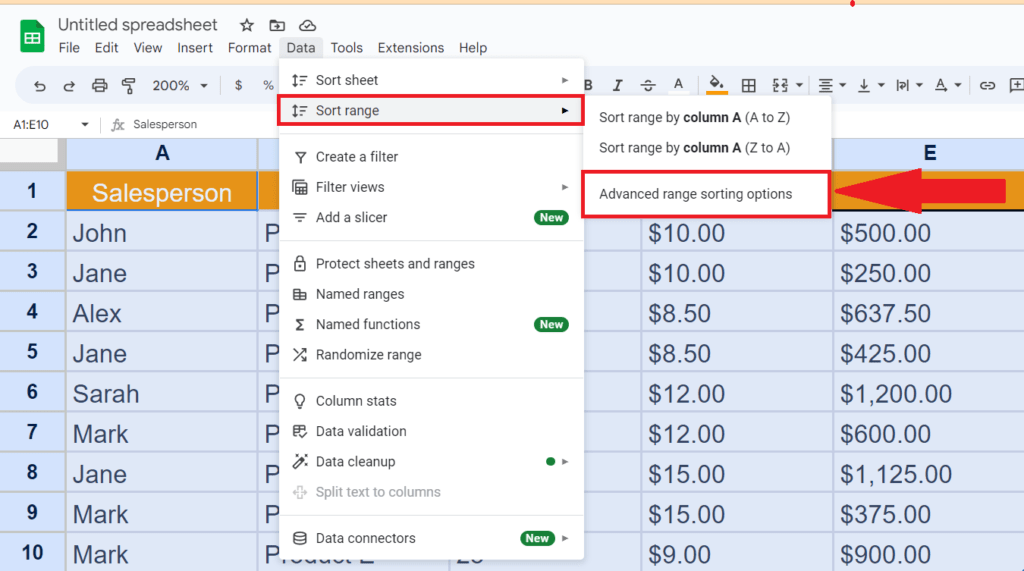This screenshot has height=571, width=1024.
Task: Open the Format menu
Action: [x=249, y=48]
